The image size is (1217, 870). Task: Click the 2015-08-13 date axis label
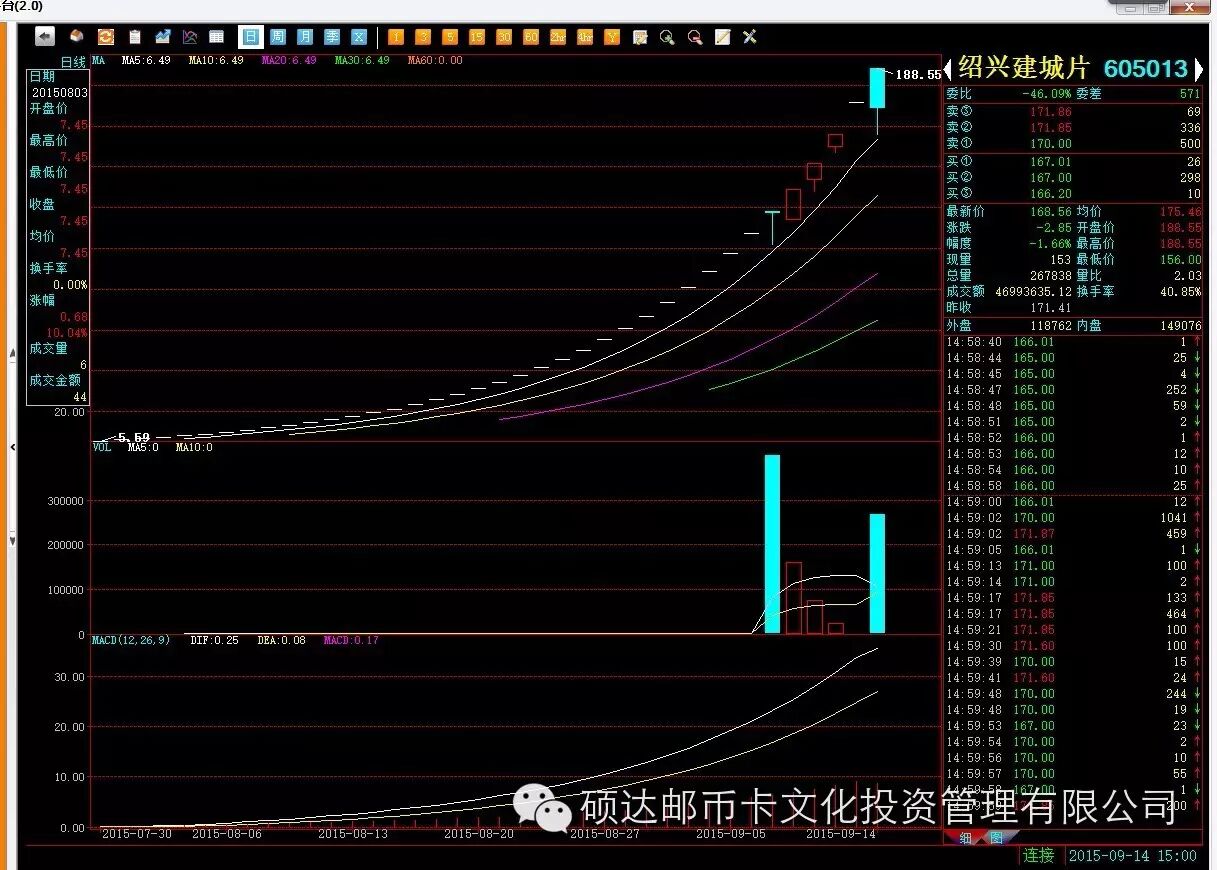[352, 832]
